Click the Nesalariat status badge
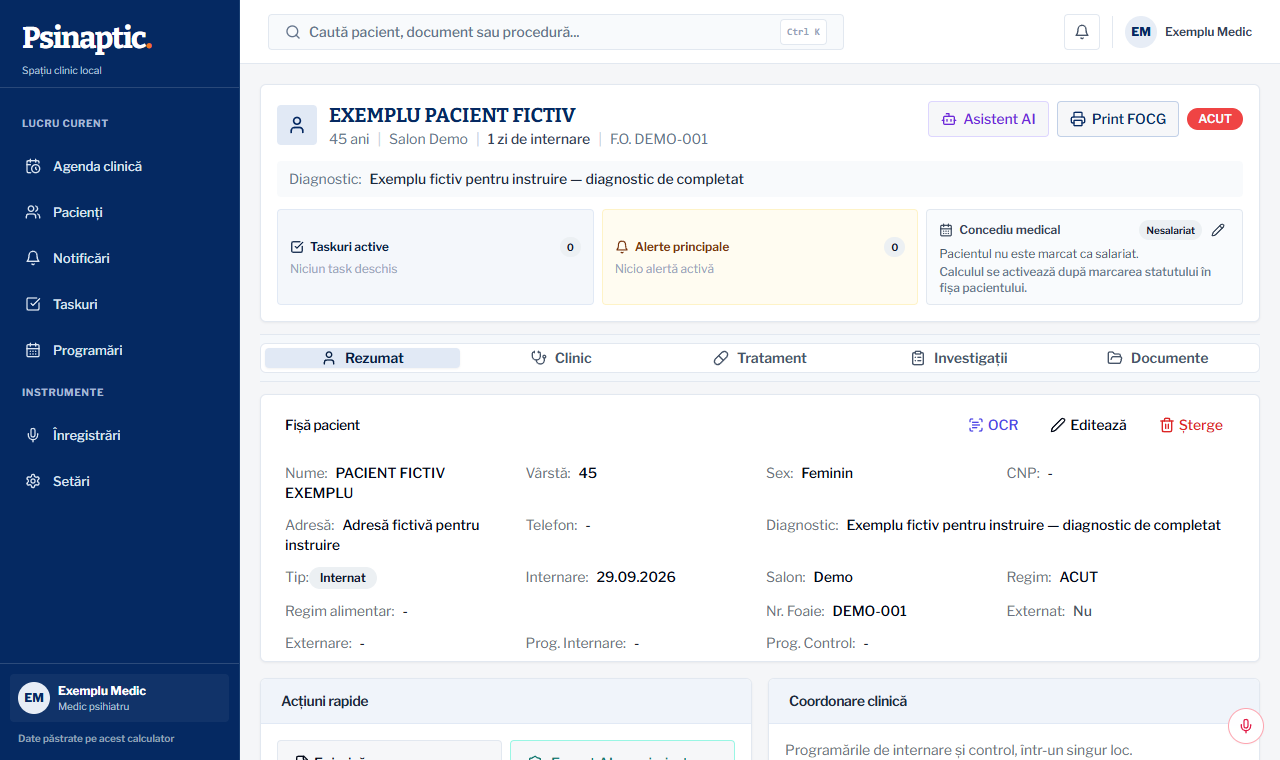The width and height of the screenshot is (1280, 760). pyautogui.click(x=1170, y=230)
